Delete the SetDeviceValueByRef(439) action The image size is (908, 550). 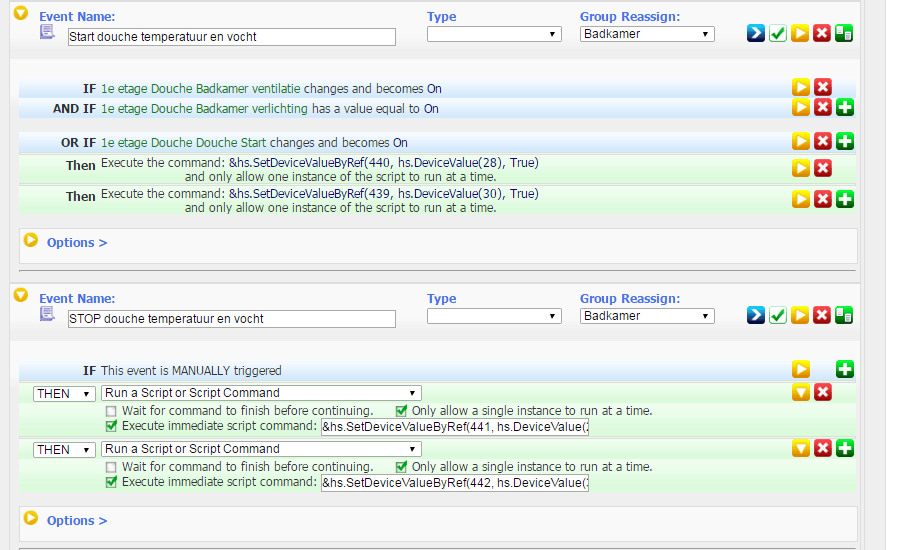(823, 199)
